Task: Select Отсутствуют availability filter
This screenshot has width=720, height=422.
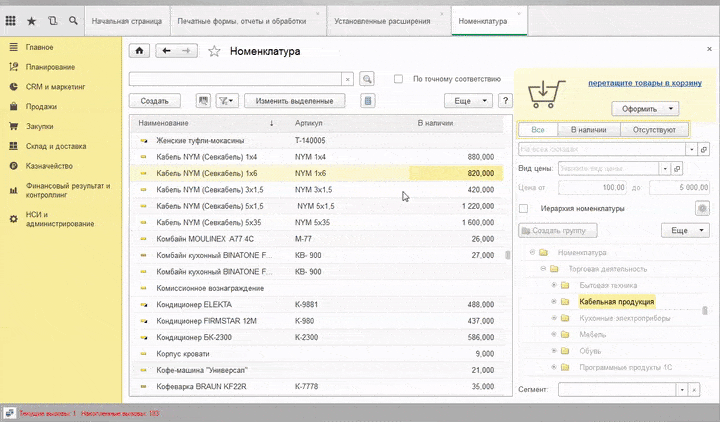Action: [x=654, y=129]
